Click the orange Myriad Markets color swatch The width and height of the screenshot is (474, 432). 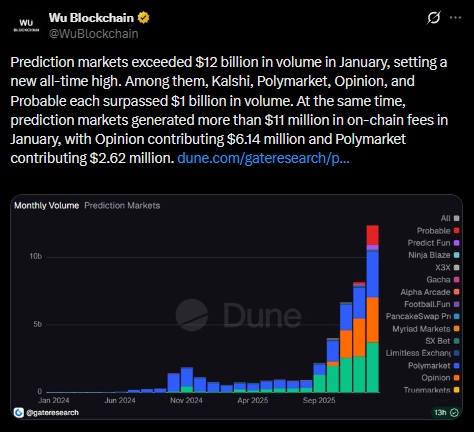[457, 329]
